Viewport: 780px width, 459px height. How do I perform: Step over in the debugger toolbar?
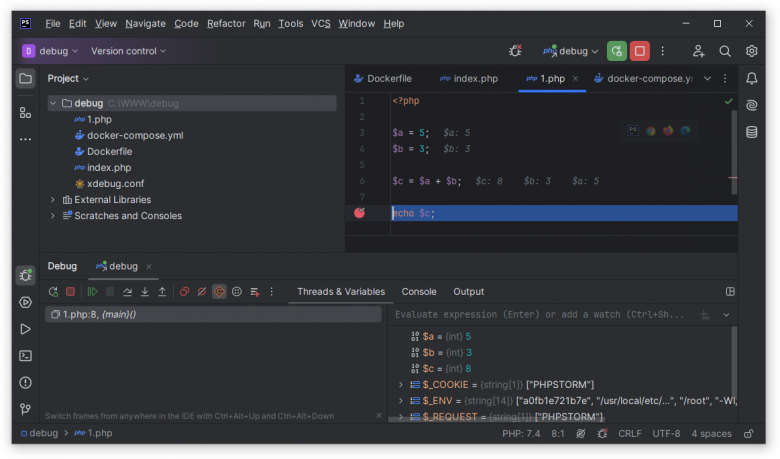point(127,292)
